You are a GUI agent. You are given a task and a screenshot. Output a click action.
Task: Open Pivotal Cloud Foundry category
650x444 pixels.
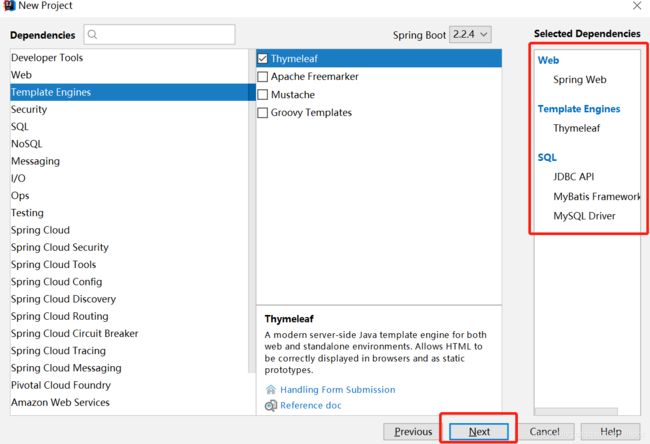click(x=129, y=385)
